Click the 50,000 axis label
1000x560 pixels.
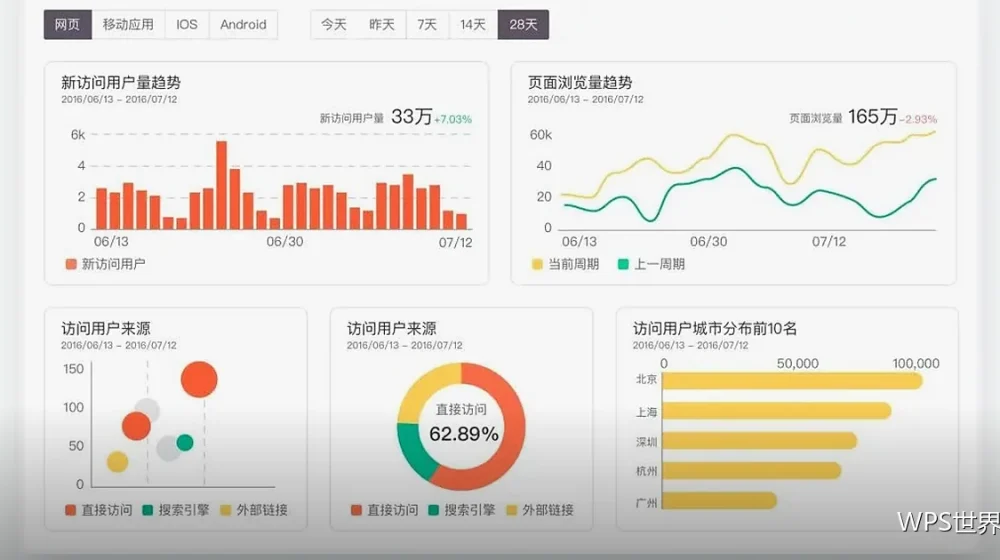(797, 364)
